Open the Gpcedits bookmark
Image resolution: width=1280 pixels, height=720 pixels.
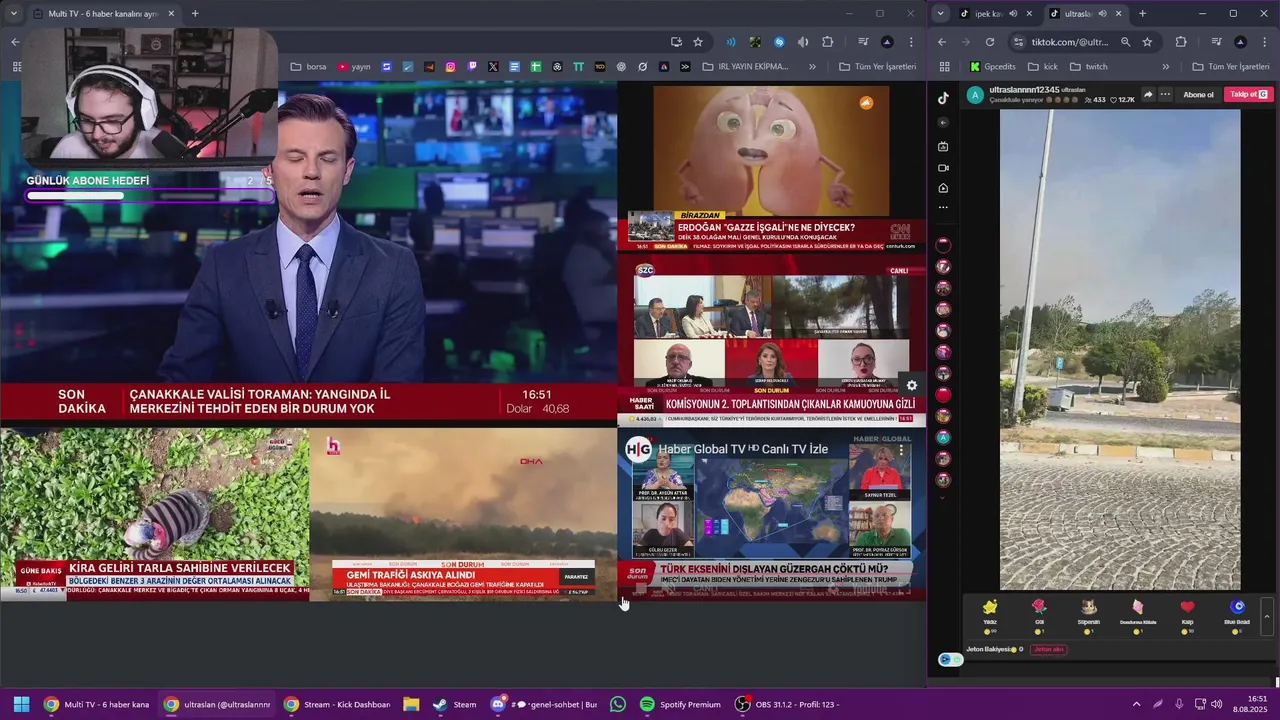point(993,67)
